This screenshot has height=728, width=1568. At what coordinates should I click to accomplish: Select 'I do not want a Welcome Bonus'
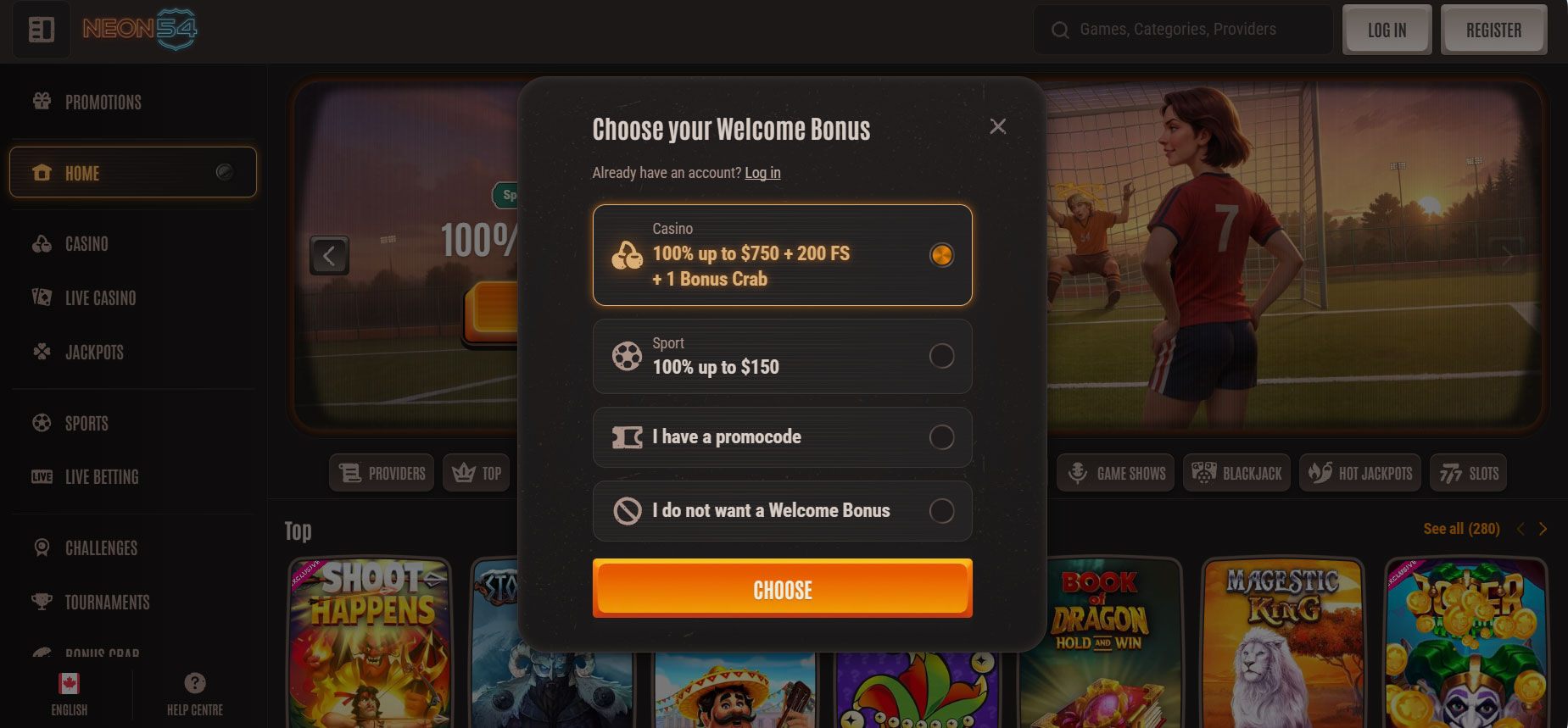782,511
